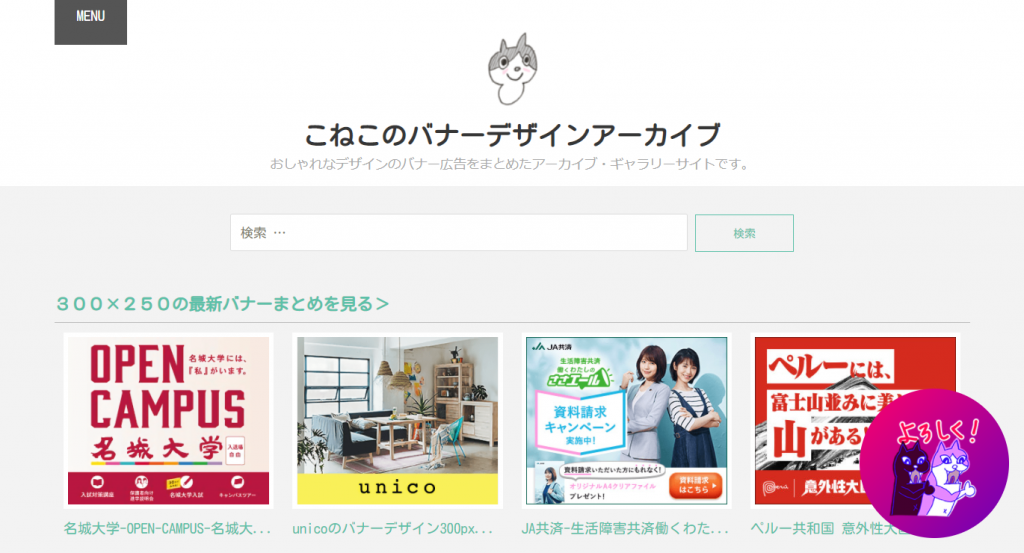Open the 名城大学 OPEN CAMPUS banner thumbnail
1024x553 pixels.
(168, 420)
